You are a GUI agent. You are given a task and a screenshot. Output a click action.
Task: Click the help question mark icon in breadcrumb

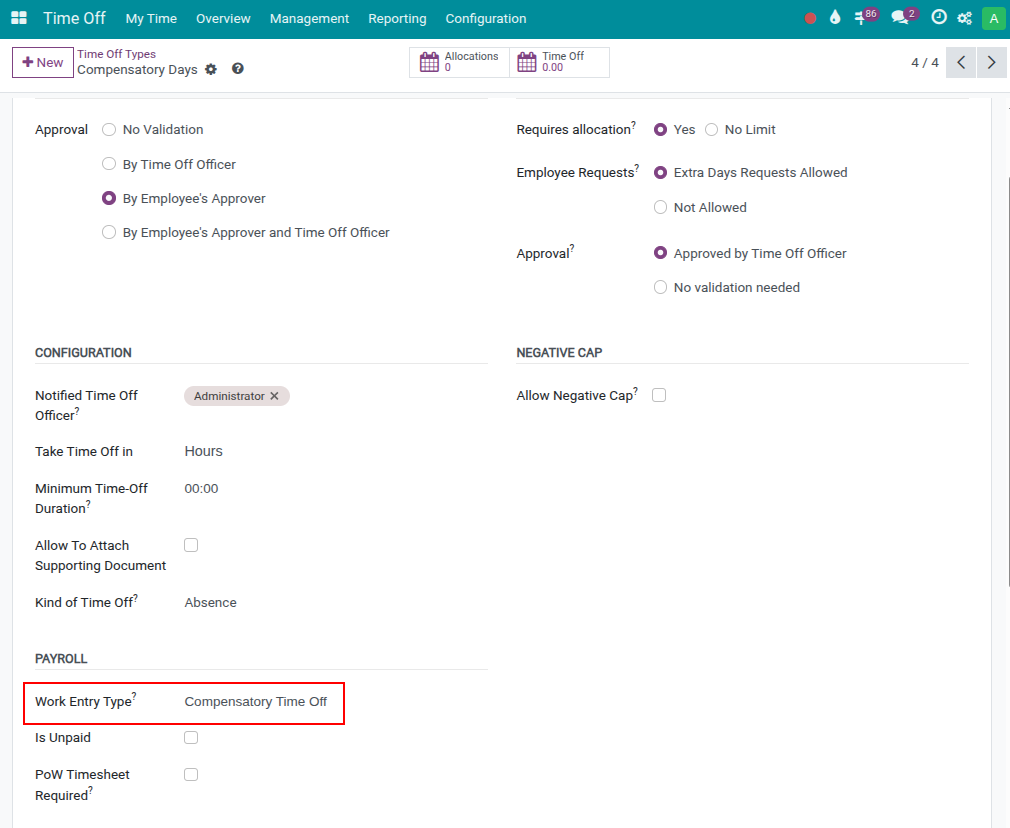tap(238, 69)
